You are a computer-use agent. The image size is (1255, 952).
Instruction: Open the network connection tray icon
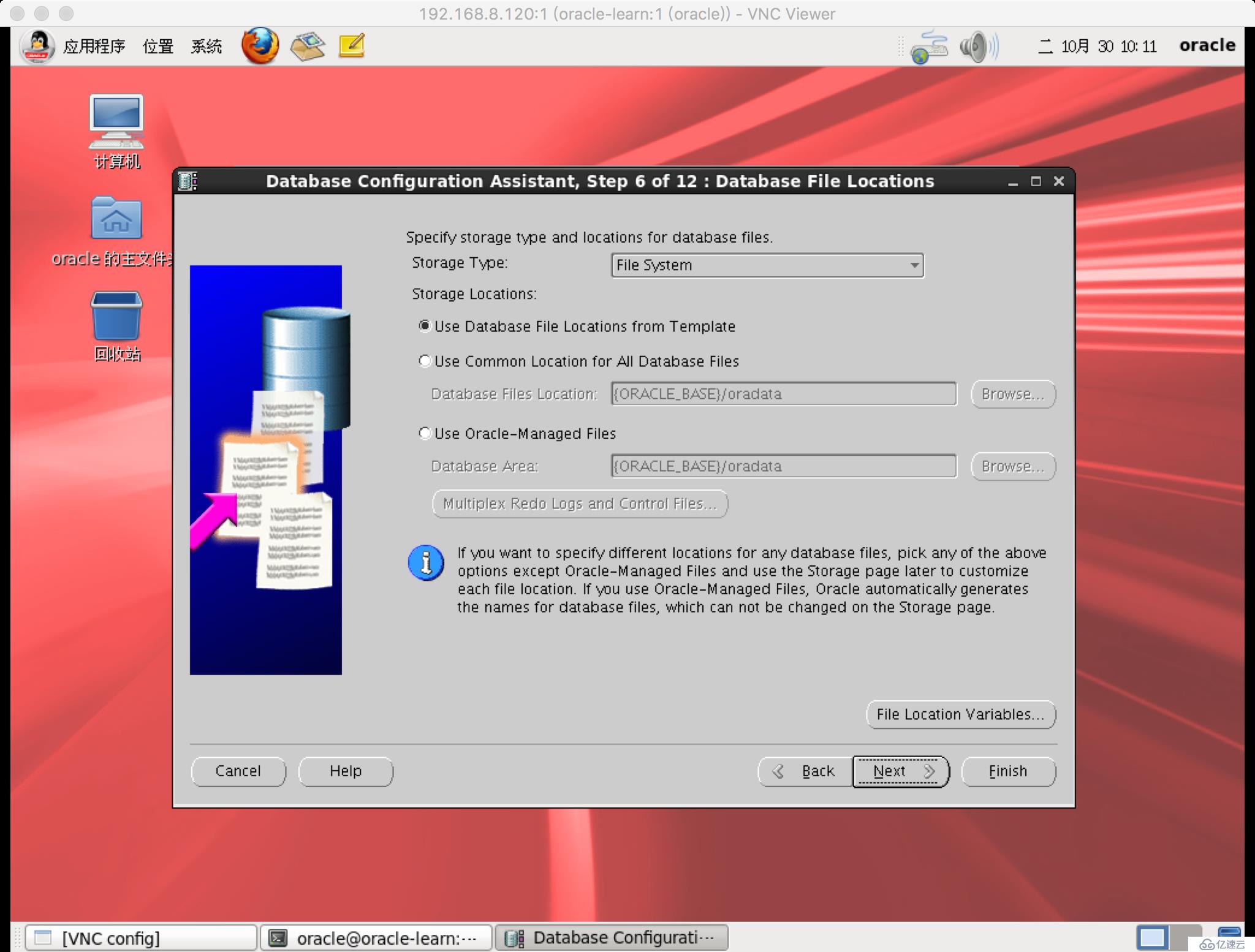coord(928,47)
